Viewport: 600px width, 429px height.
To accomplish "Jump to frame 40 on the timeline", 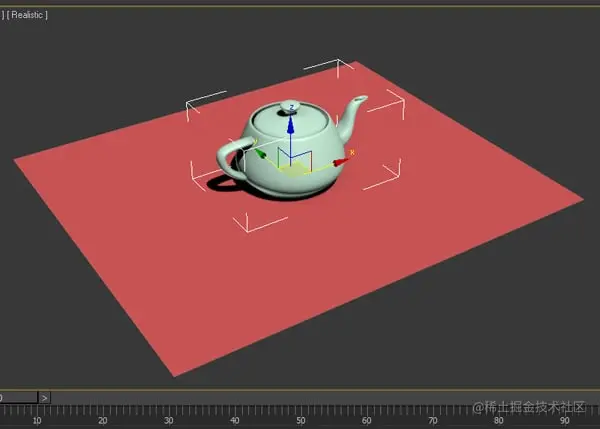I will [235, 421].
